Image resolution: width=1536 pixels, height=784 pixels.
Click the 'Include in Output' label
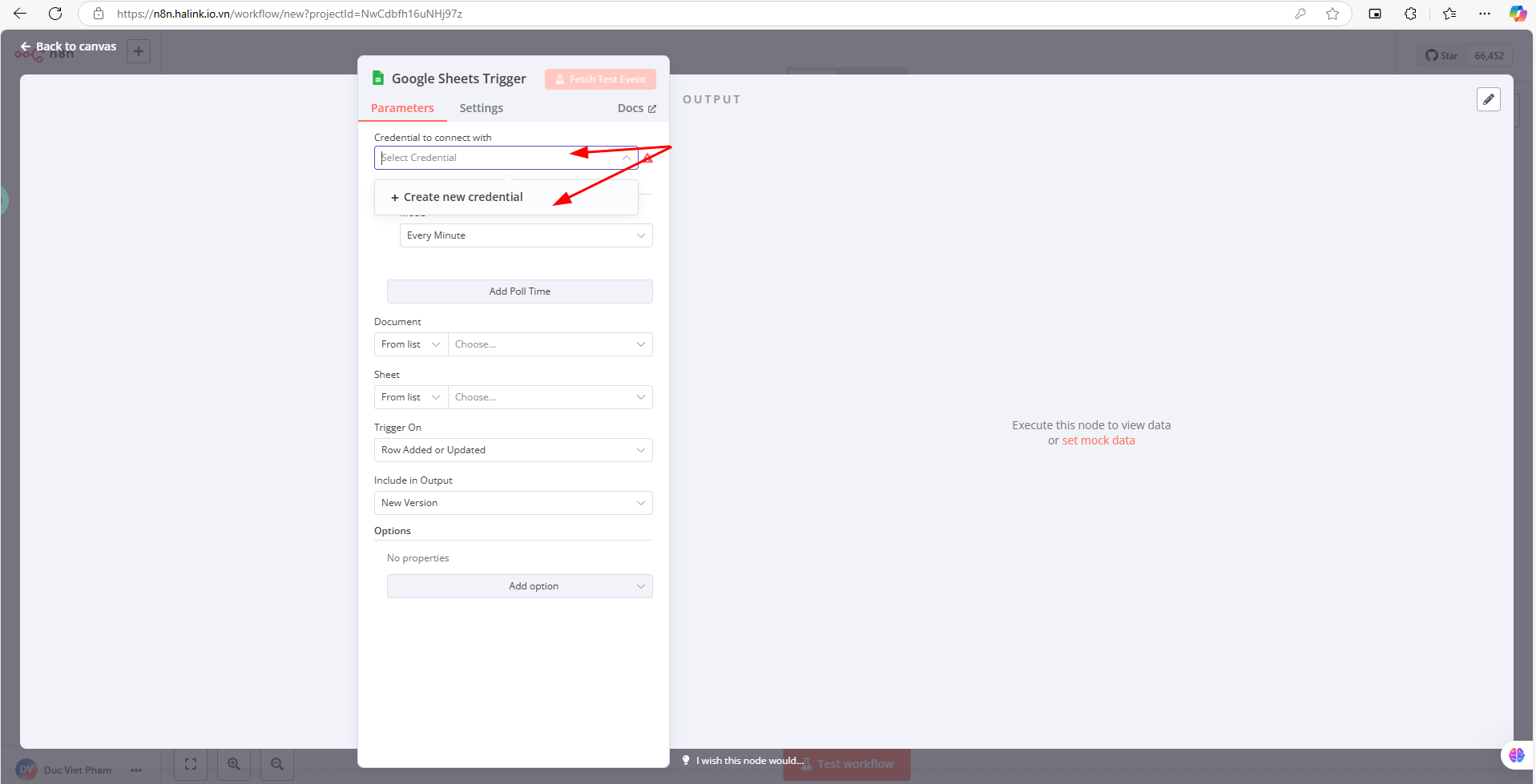pos(413,480)
